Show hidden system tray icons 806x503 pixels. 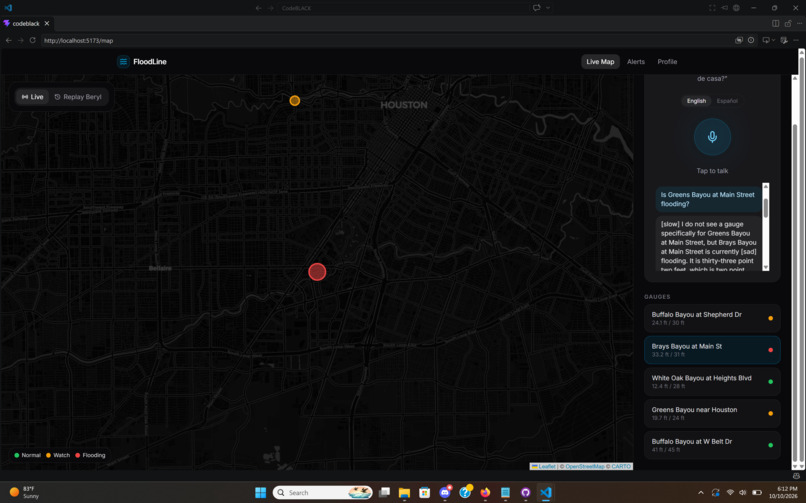coord(701,493)
